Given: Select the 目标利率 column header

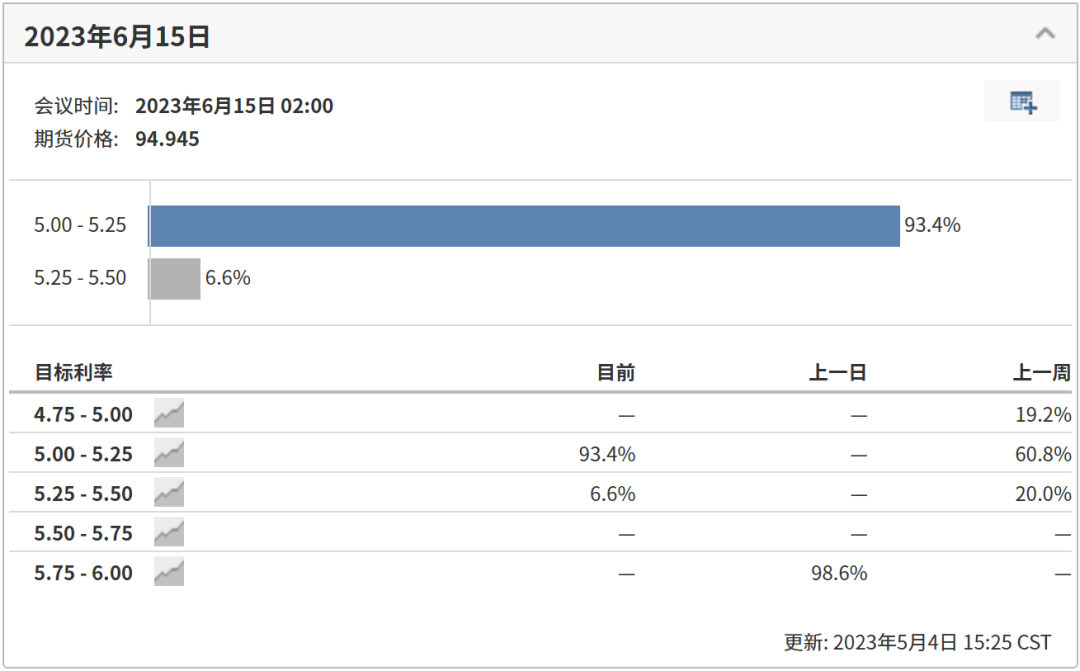Looking at the screenshot, I should [x=73, y=373].
